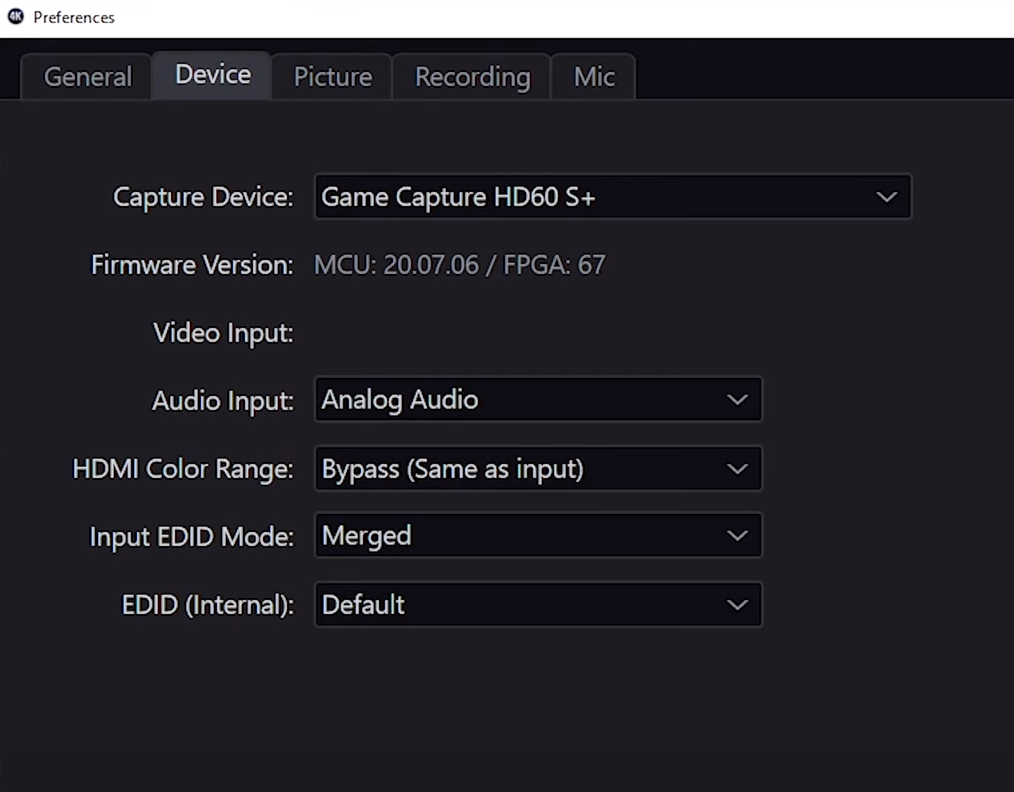Select the Device tab
The width and height of the screenshot is (1014, 792).
click(212, 75)
